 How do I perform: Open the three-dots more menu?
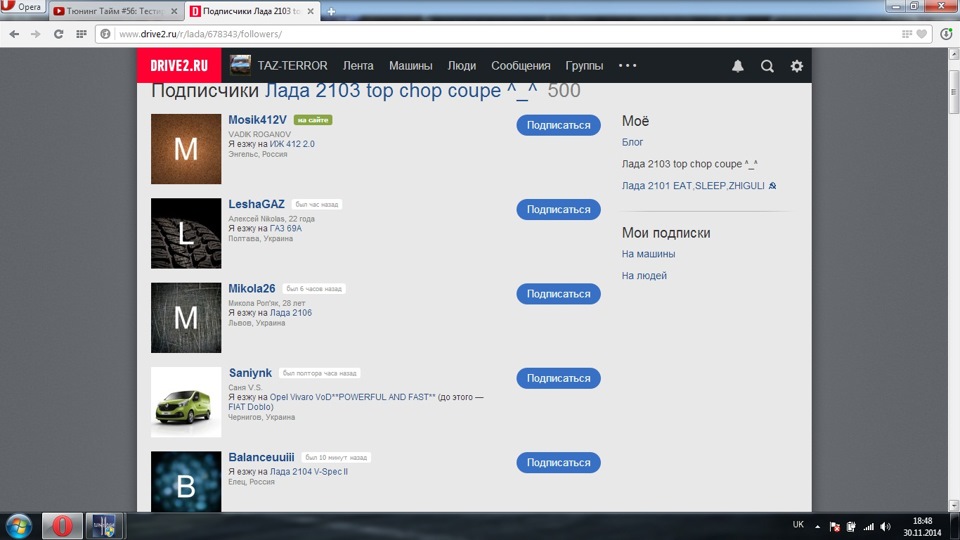[628, 66]
